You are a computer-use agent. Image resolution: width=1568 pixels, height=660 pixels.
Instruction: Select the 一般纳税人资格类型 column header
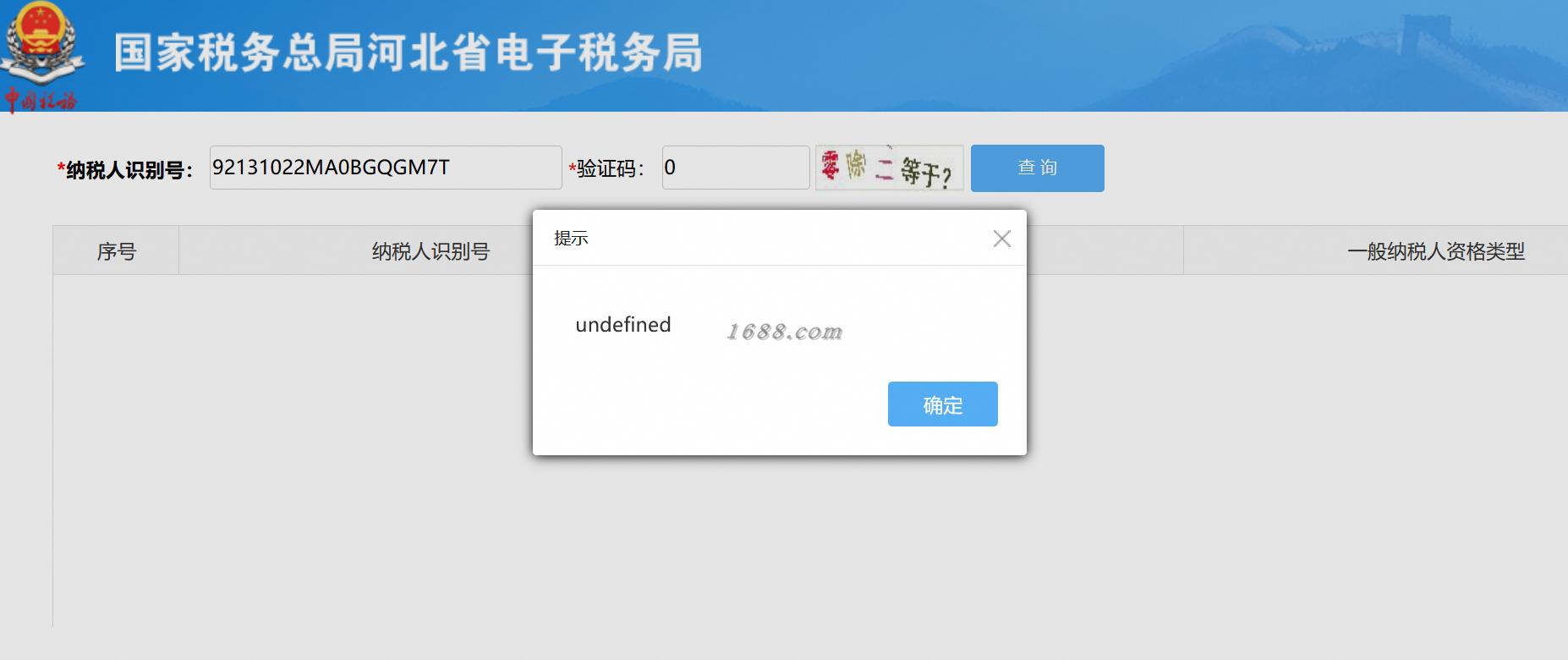coord(1435,251)
